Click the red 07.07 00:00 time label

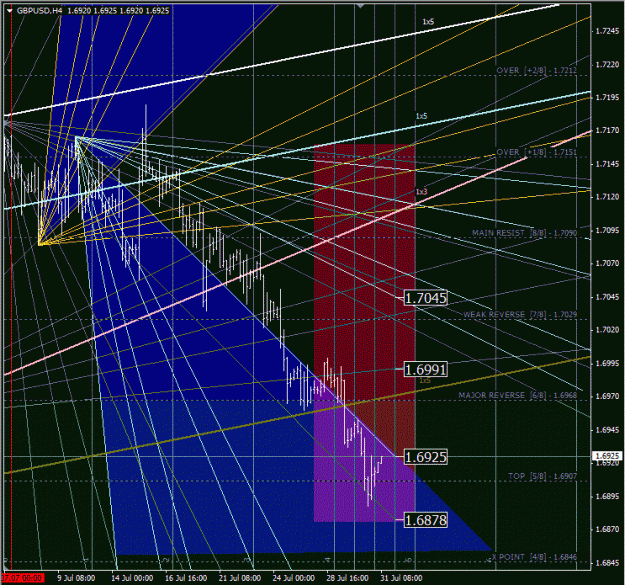tap(22, 578)
